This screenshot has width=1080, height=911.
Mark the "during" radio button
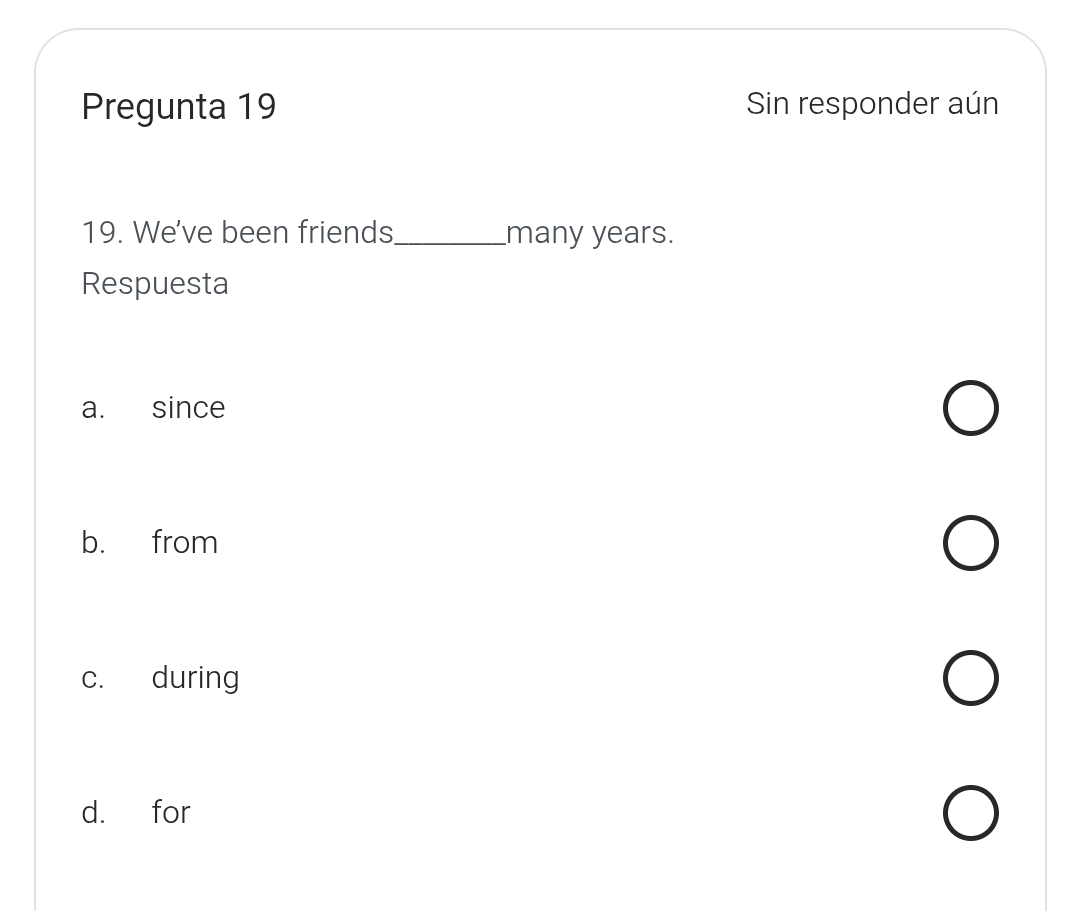tap(970, 678)
